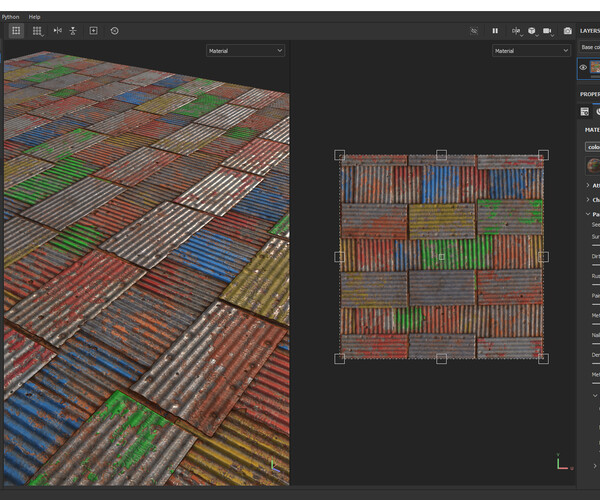Adjust the Dirt parameter slider

coord(596,265)
